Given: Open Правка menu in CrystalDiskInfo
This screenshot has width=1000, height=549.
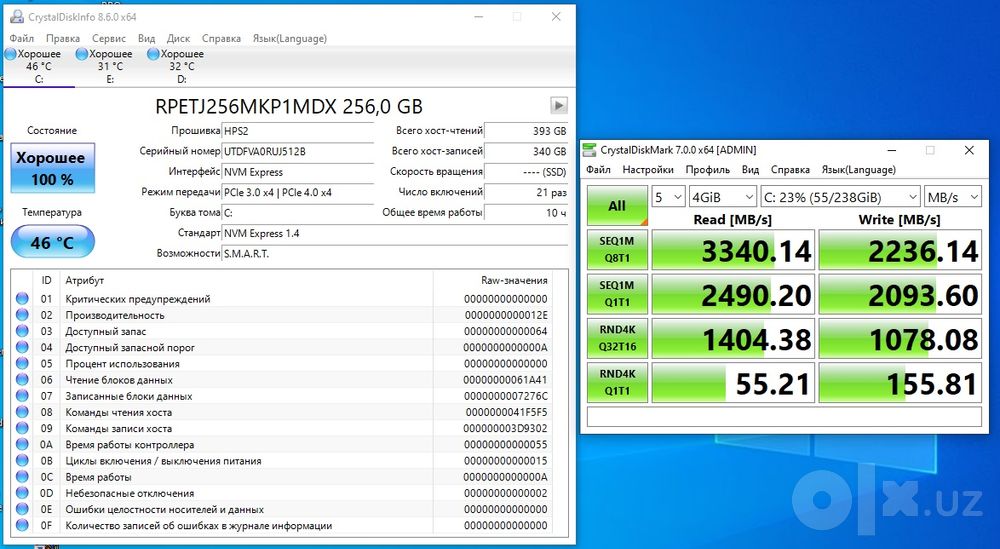Looking at the screenshot, I should tap(62, 38).
